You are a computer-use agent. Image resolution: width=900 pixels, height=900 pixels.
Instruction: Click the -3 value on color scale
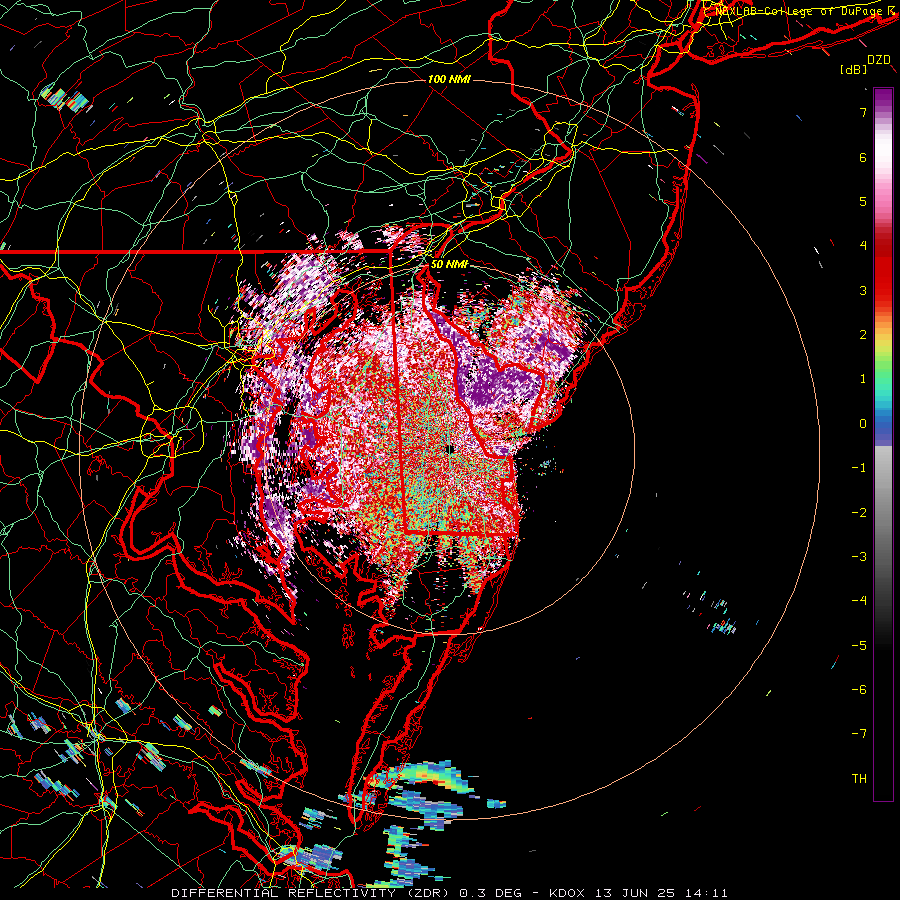point(859,556)
